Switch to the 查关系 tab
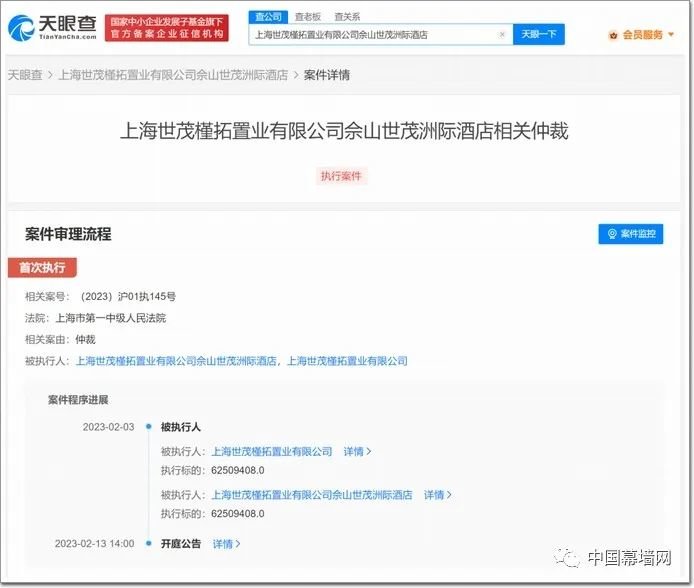694x588 pixels. point(347,17)
